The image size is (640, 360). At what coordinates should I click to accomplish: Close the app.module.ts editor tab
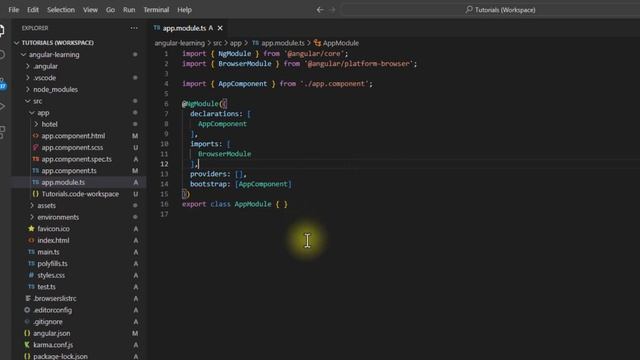(220, 28)
